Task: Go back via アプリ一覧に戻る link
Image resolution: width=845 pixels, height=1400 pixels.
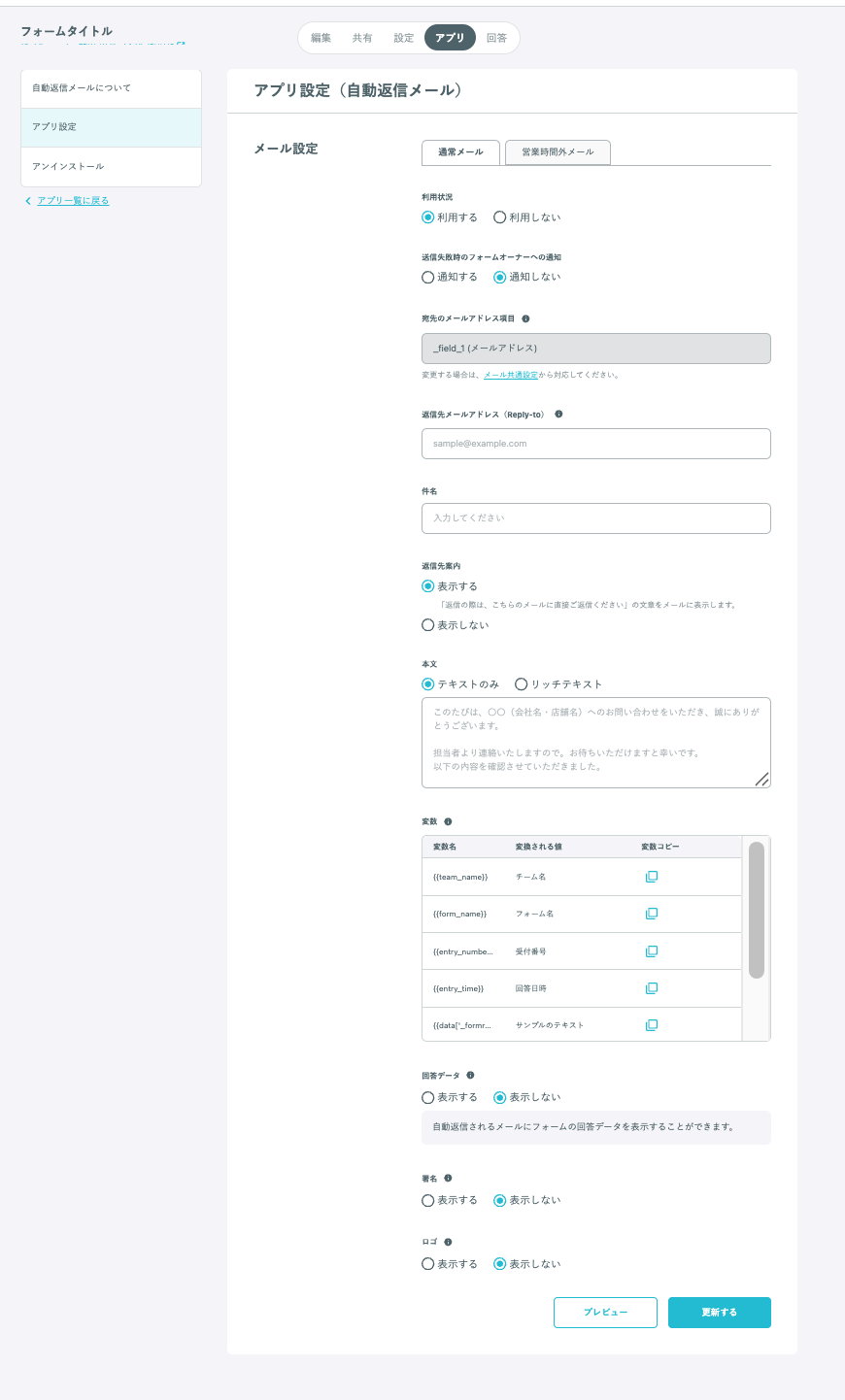Action: click(x=73, y=201)
